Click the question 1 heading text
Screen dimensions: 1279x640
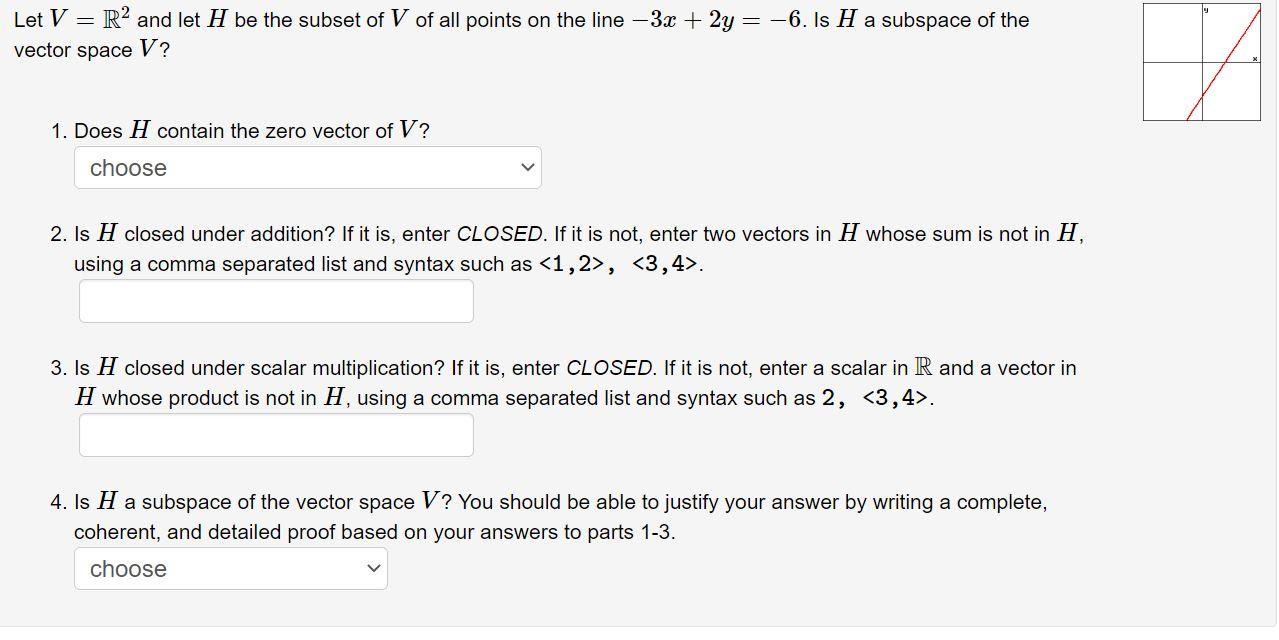tap(240, 130)
